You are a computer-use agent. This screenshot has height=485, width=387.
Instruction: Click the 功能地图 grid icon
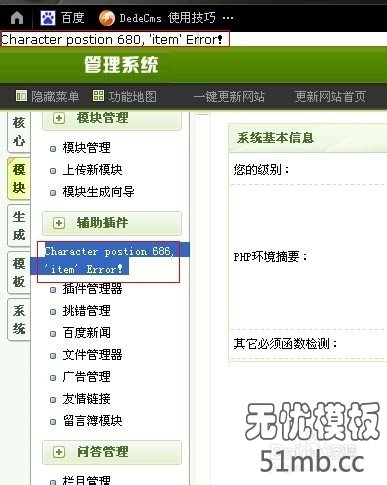tap(98, 96)
